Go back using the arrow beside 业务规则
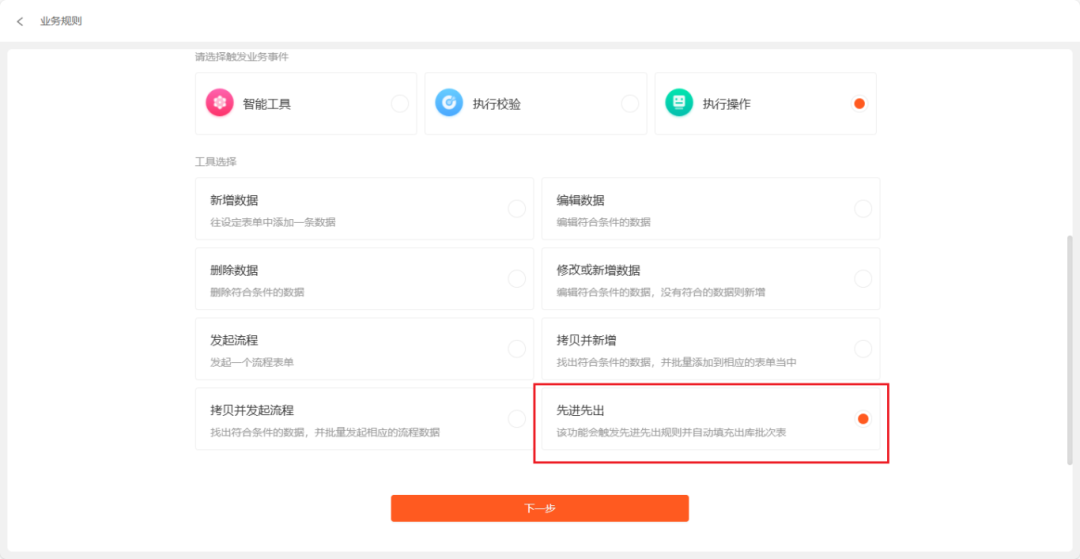This screenshot has height=559, width=1080. click(x=20, y=21)
